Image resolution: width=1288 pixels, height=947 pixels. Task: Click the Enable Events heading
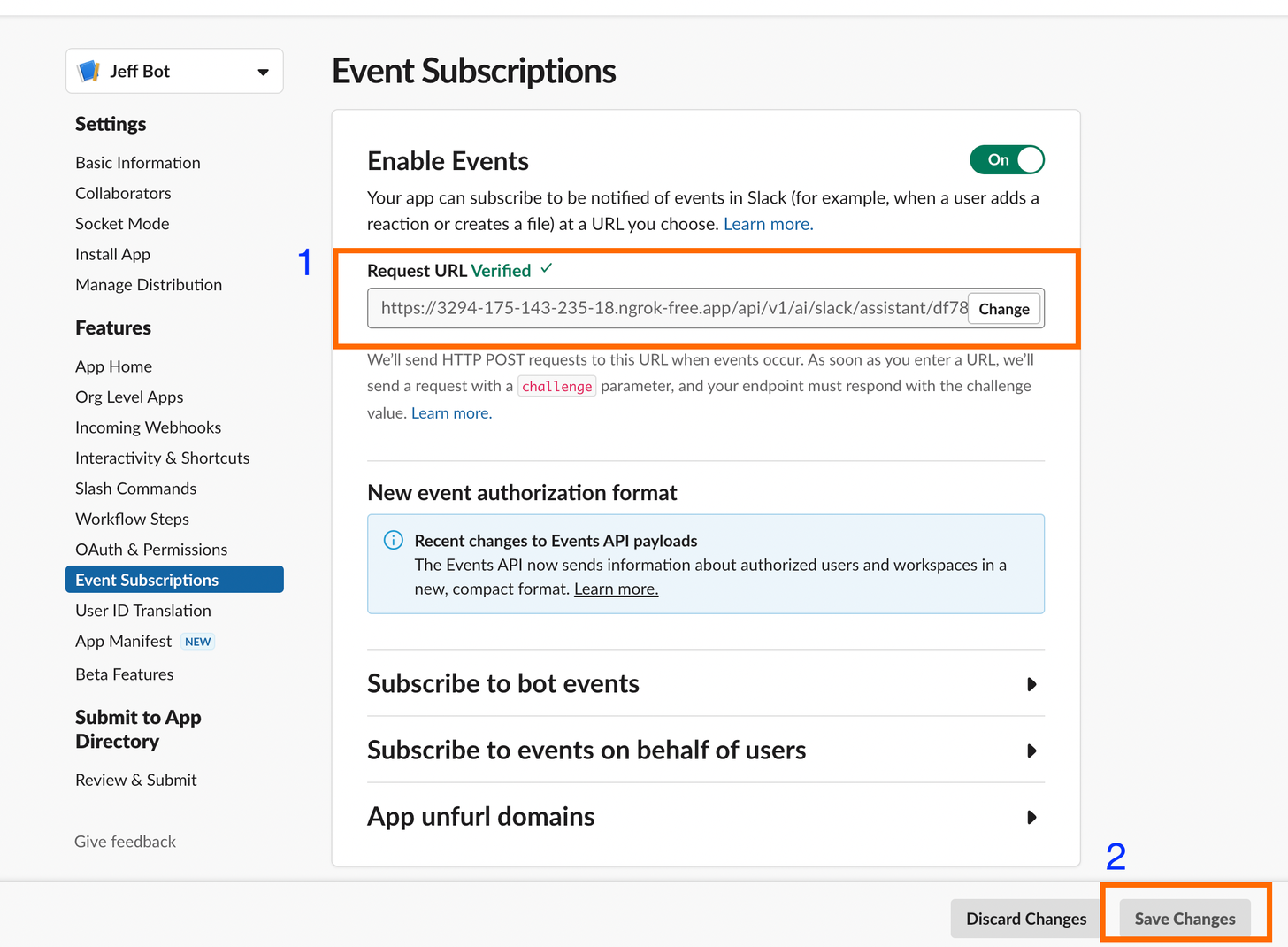[x=448, y=161]
